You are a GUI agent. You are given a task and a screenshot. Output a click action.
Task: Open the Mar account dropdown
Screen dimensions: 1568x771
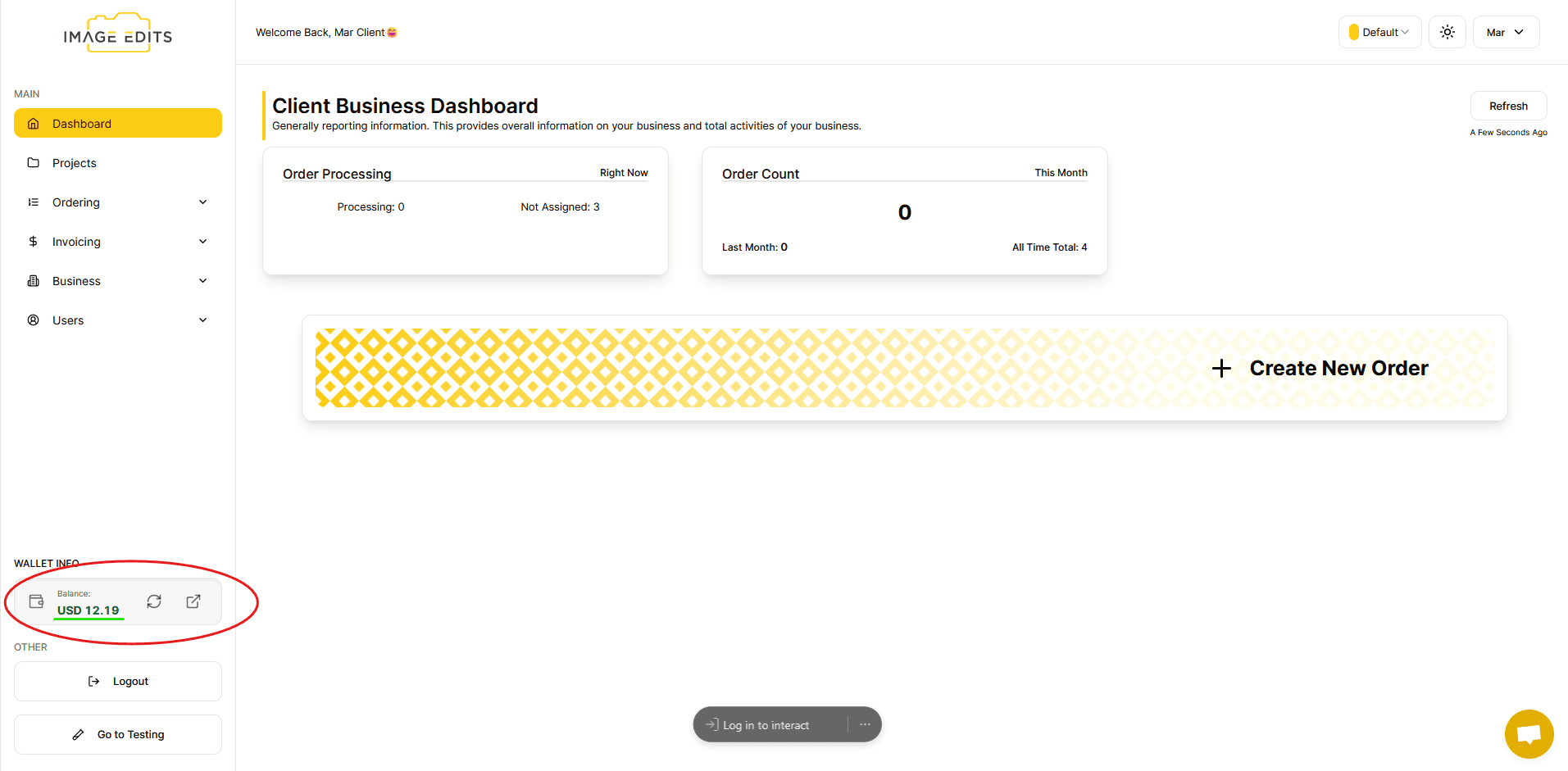pyautogui.click(x=1505, y=32)
